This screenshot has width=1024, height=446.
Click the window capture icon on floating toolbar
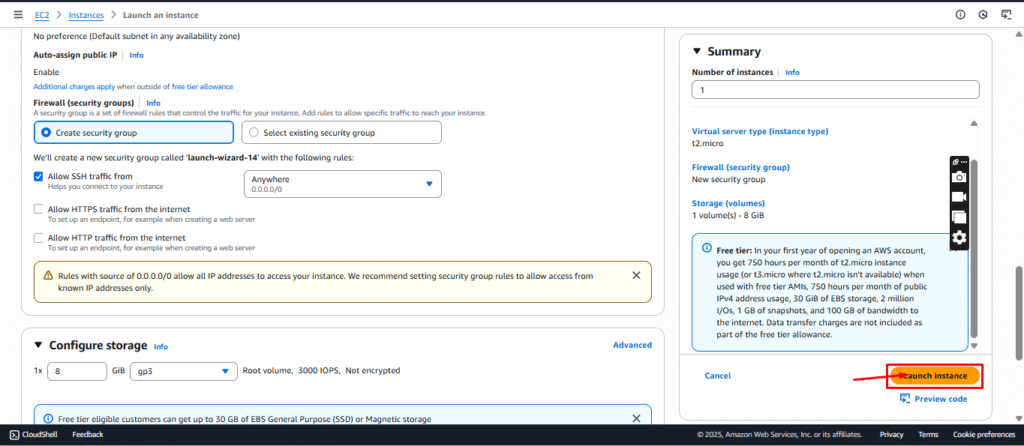tap(959, 217)
